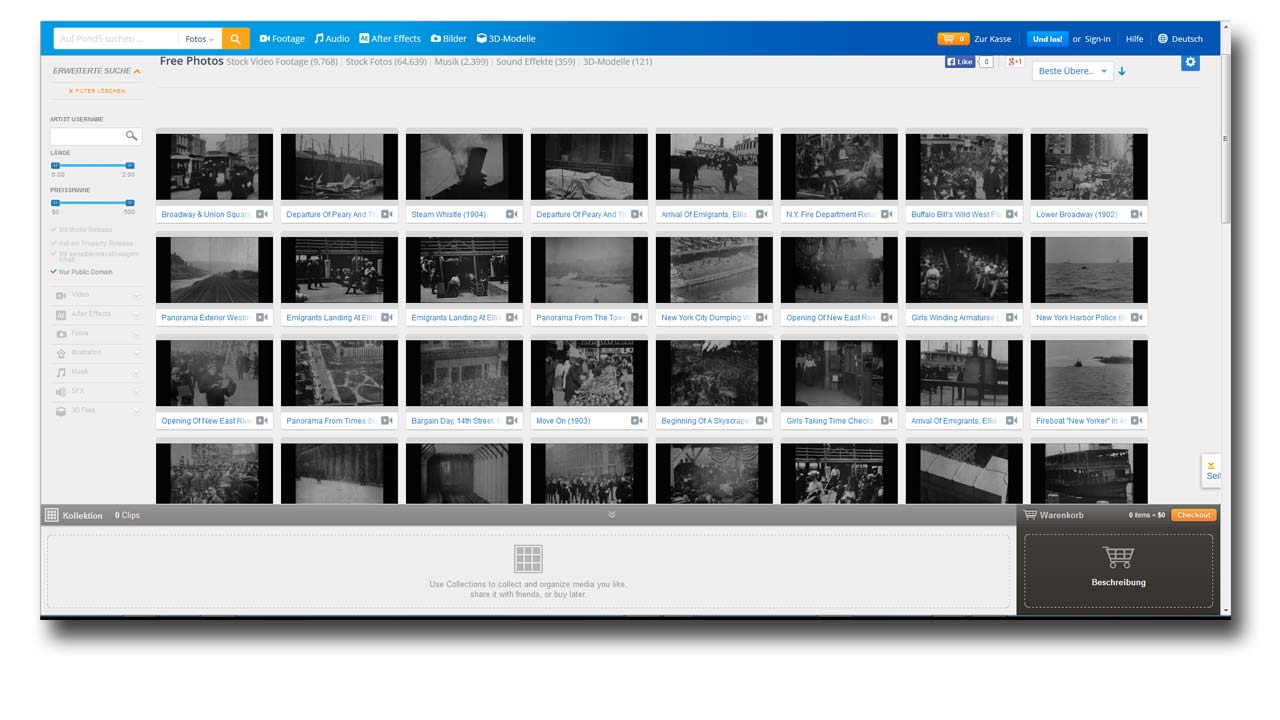This screenshot has width=1280, height=720.
Task: Click the Google +1 icon
Action: pyautogui.click(x=1014, y=62)
